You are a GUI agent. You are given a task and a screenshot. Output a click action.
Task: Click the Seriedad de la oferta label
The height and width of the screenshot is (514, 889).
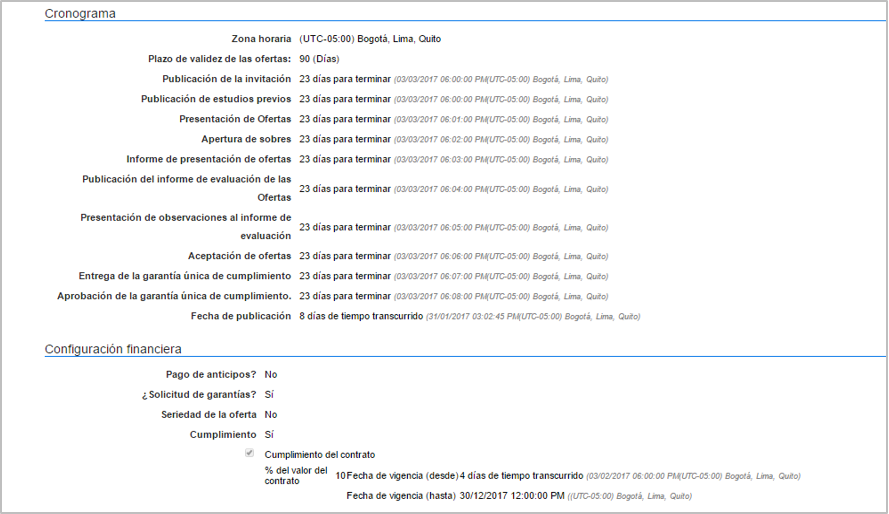tap(209, 414)
